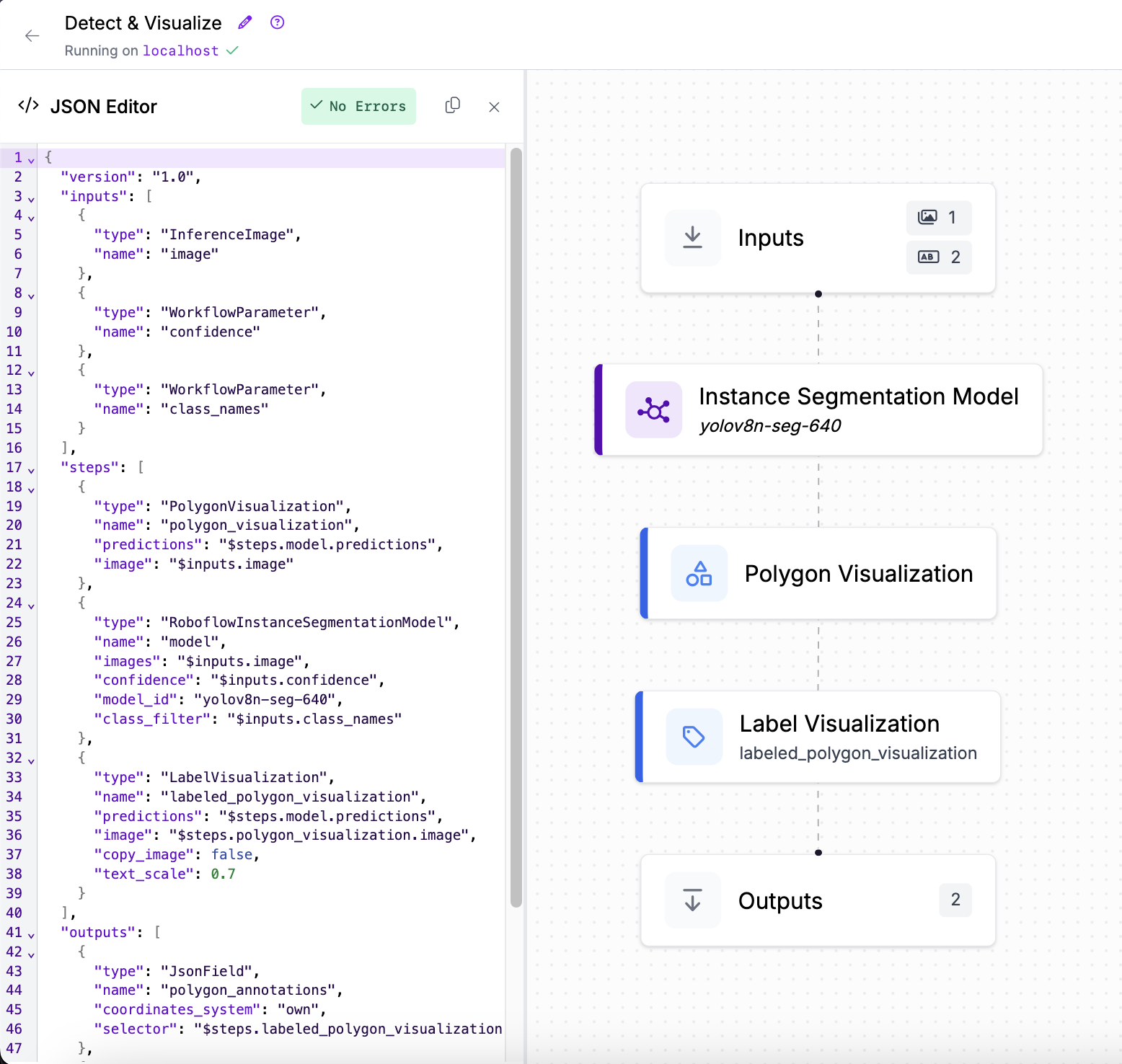Fold the outputs array at line 41

(x=31, y=934)
